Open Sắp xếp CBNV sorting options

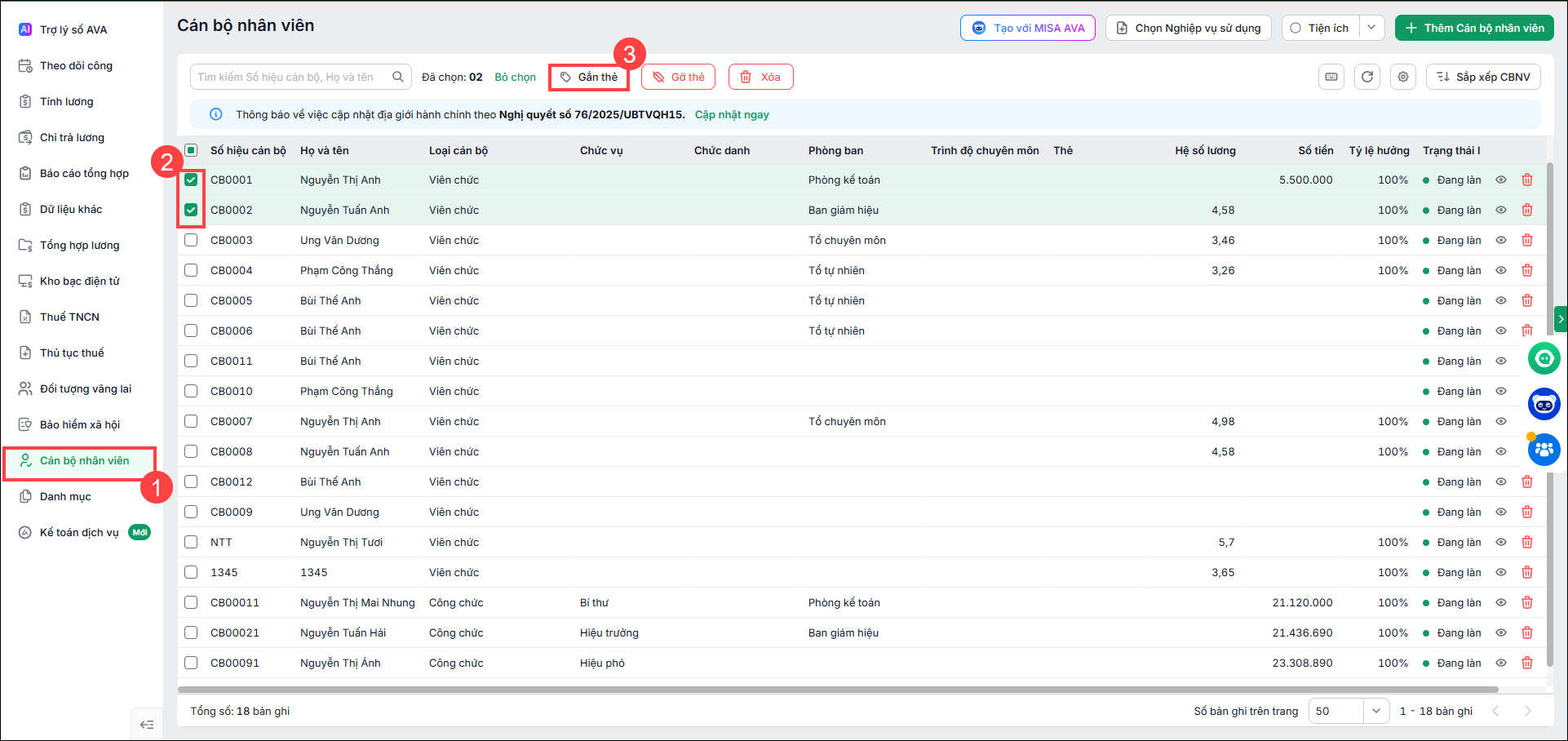click(1483, 77)
